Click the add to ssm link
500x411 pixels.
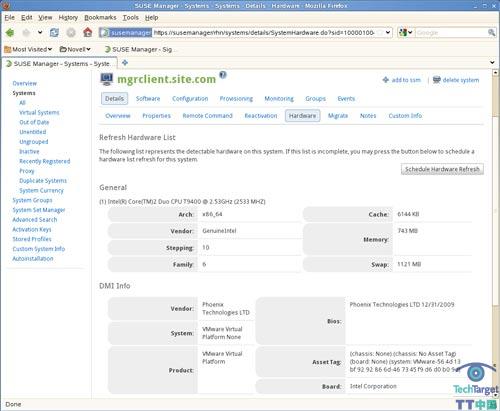(401, 80)
